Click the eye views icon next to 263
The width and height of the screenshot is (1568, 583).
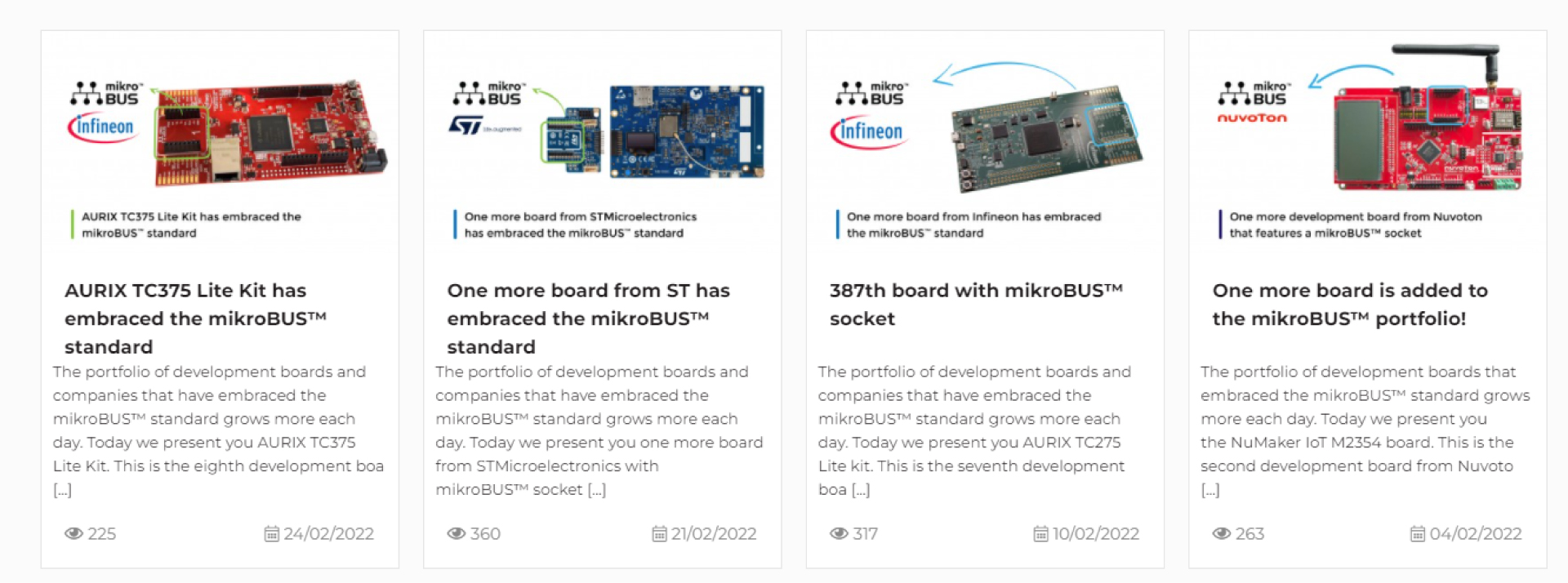click(x=1222, y=533)
